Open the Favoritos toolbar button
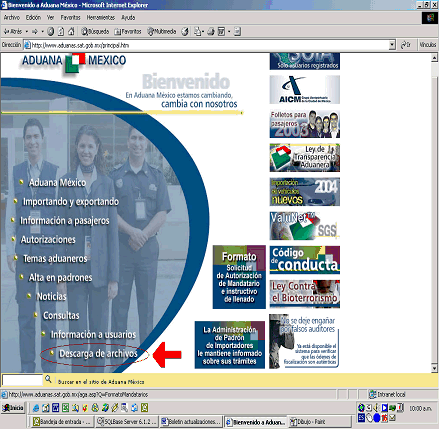The height and width of the screenshot is (429, 439). [128, 32]
